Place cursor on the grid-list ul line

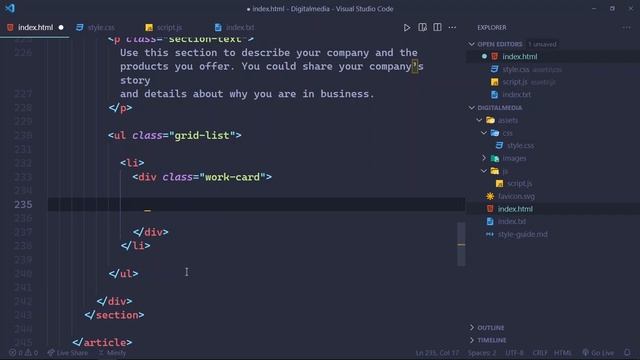pos(175,135)
